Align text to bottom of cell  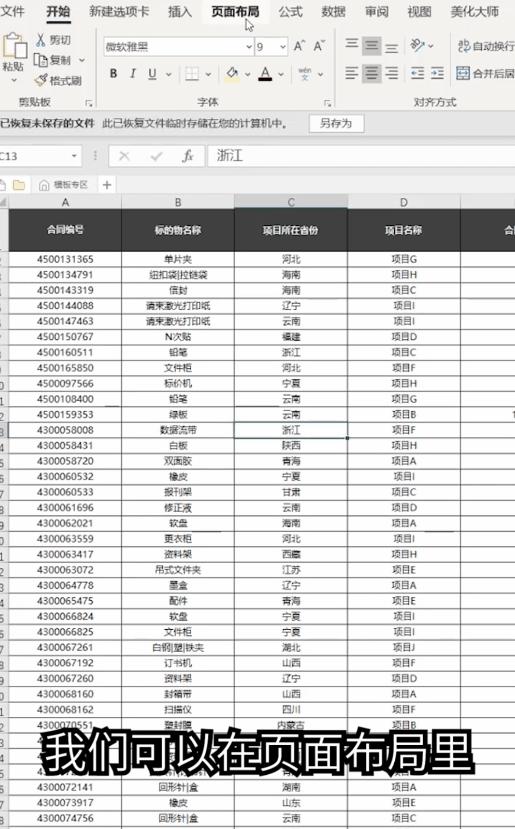(391, 48)
